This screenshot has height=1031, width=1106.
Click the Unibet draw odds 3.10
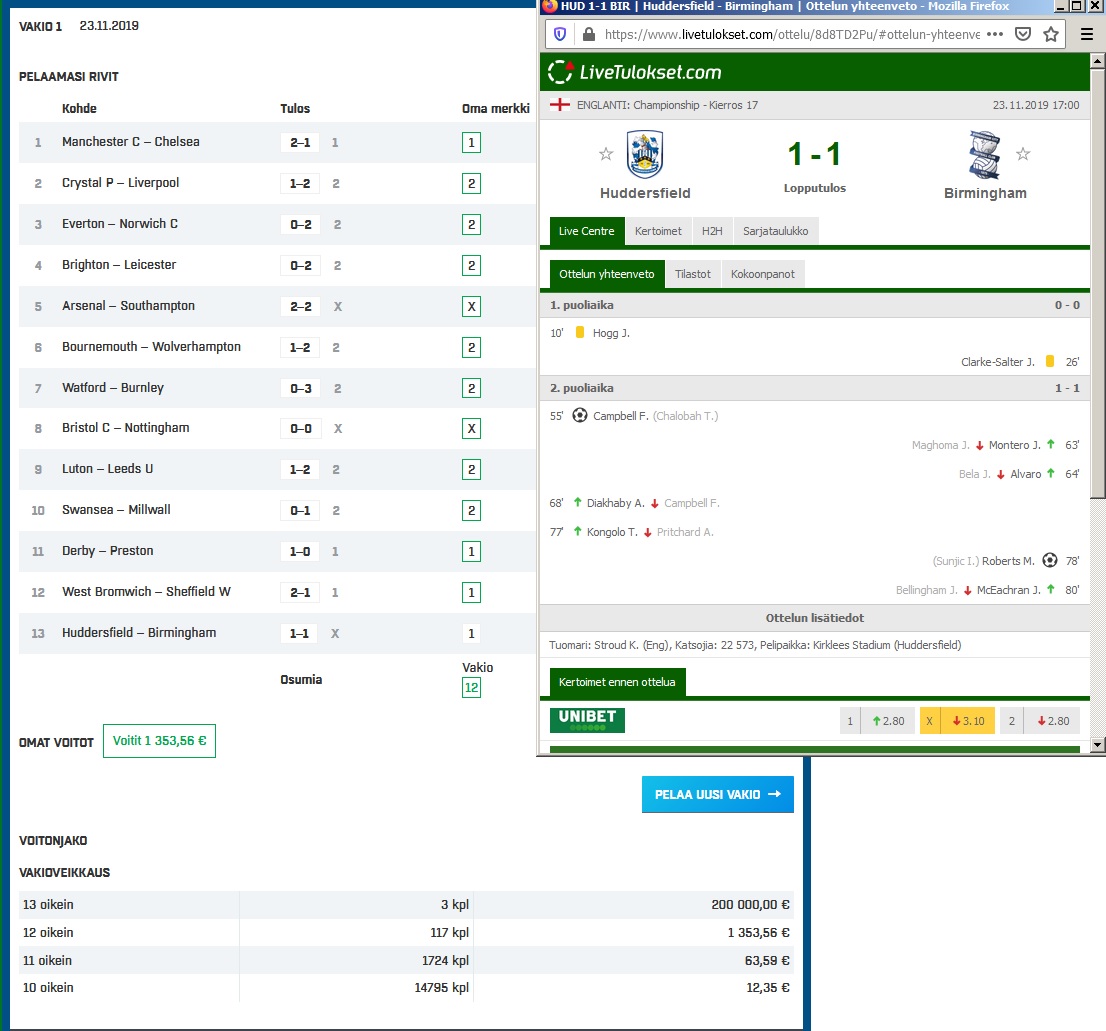pos(957,721)
